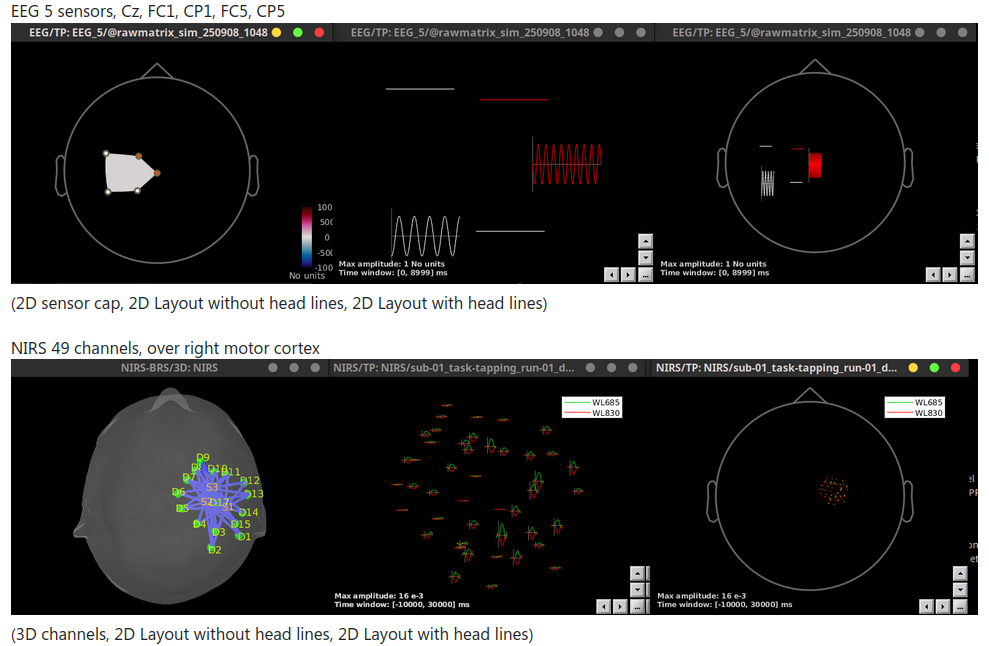Select the NIRS-BRS/3D: NIRS window title

(168, 368)
